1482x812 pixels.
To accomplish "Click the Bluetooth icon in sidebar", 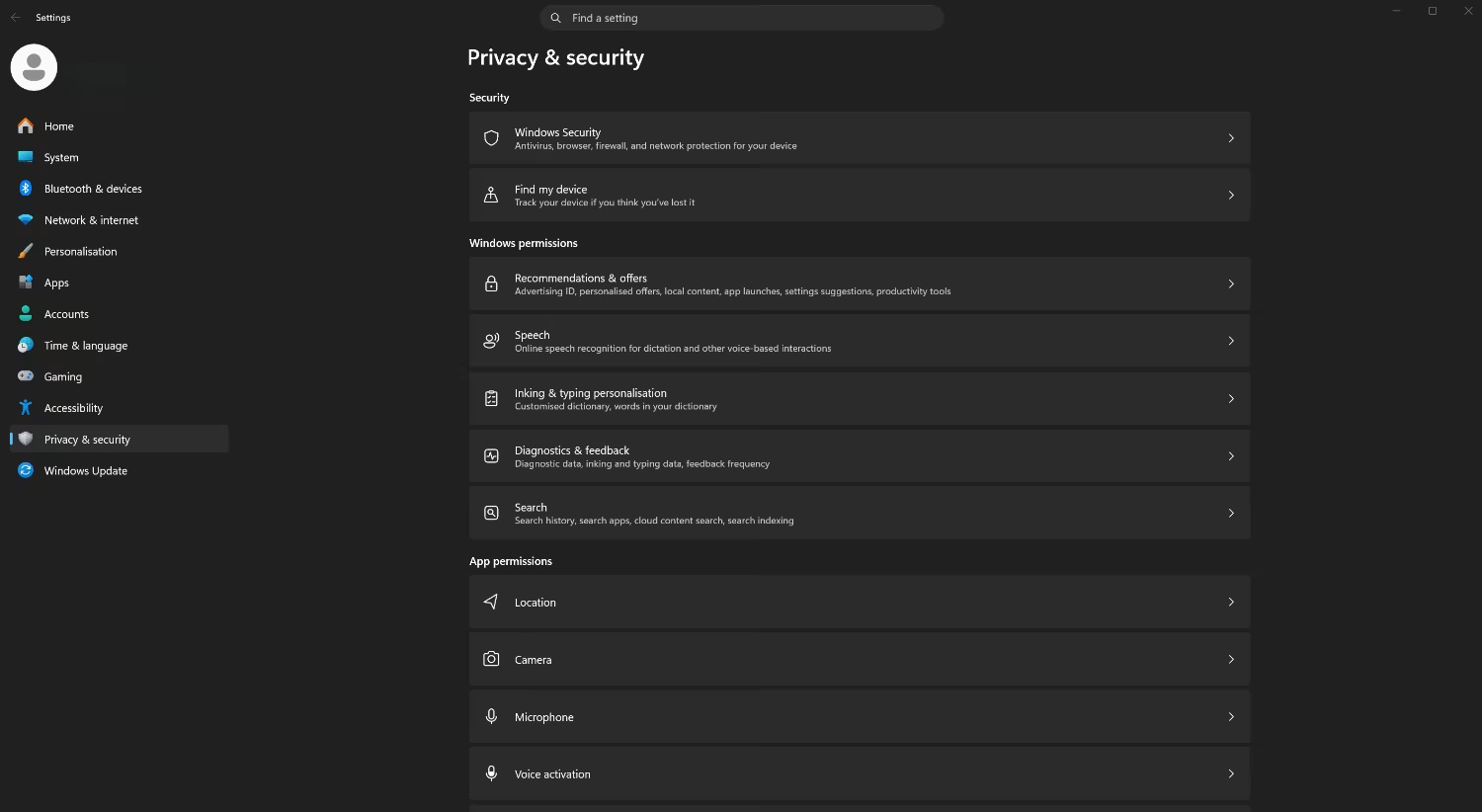I will 26,189.
